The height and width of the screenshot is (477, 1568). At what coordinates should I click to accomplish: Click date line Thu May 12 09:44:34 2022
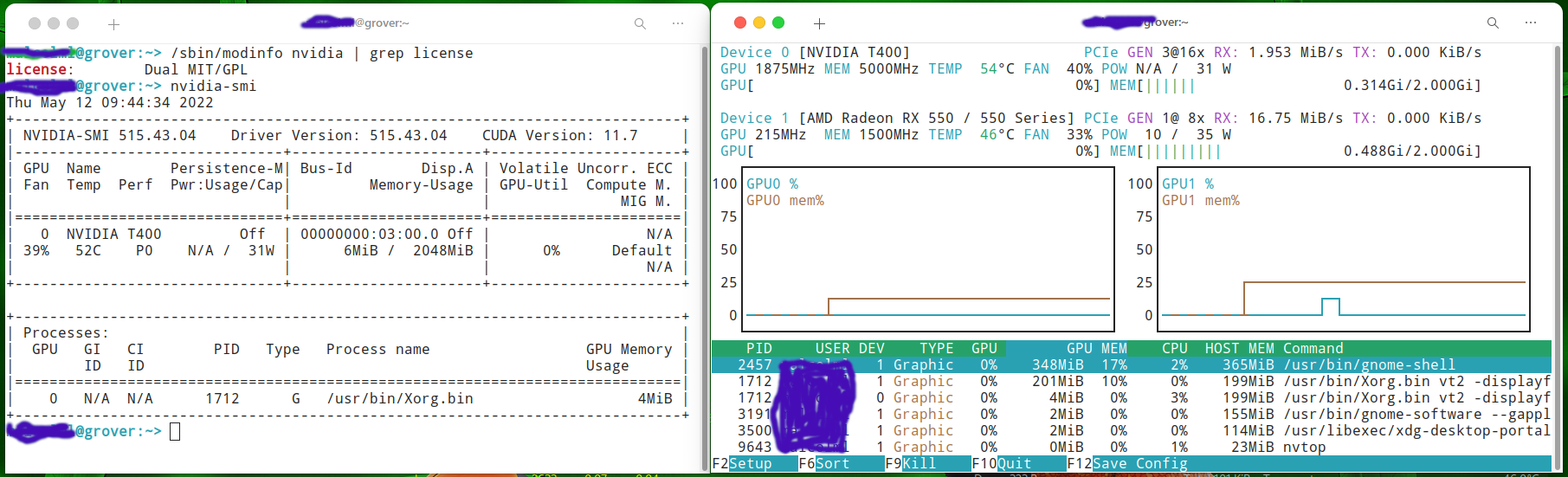(x=110, y=103)
